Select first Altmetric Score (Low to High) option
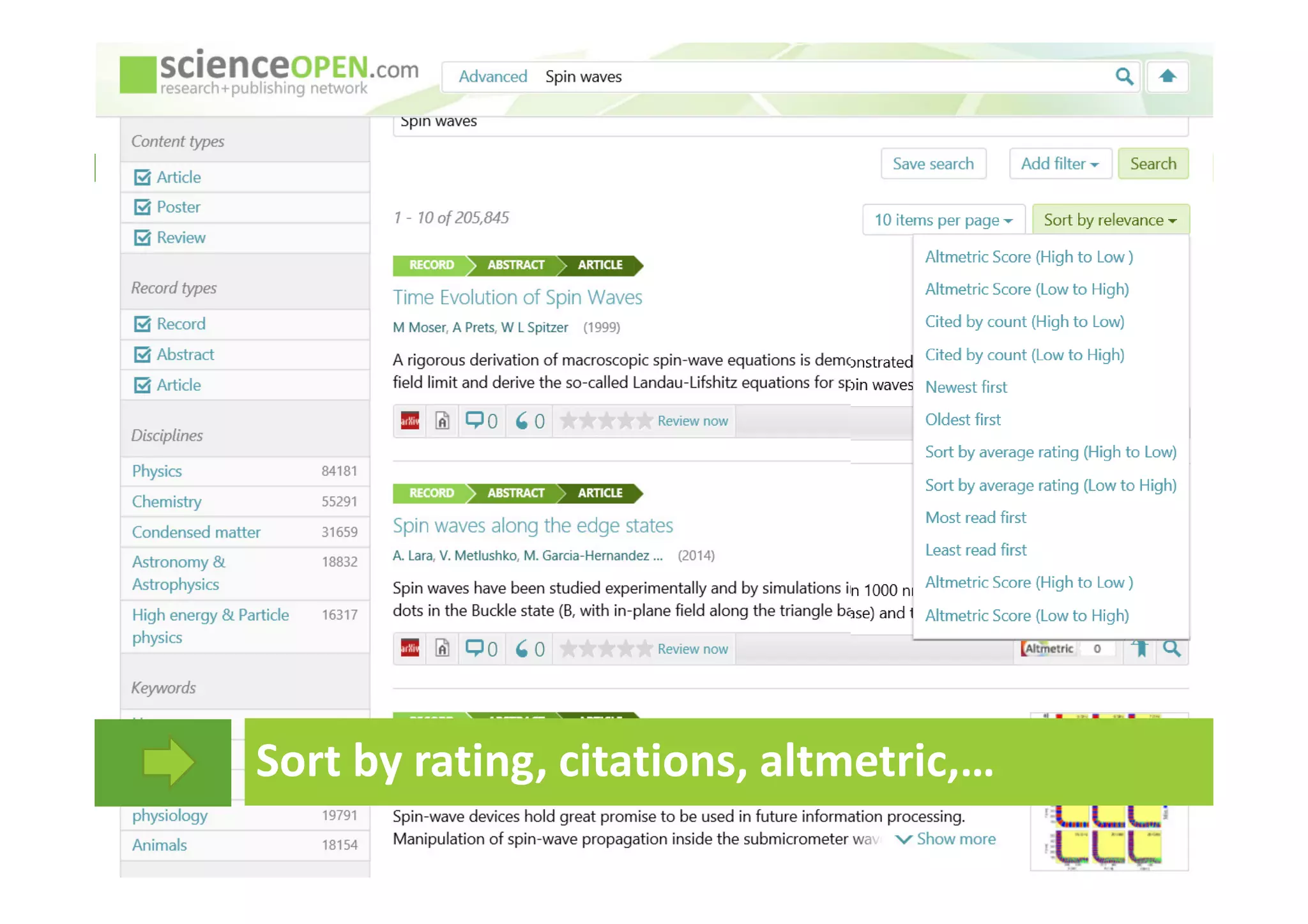Screen dimensions: 1308x924 click(x=1027, y=289)
